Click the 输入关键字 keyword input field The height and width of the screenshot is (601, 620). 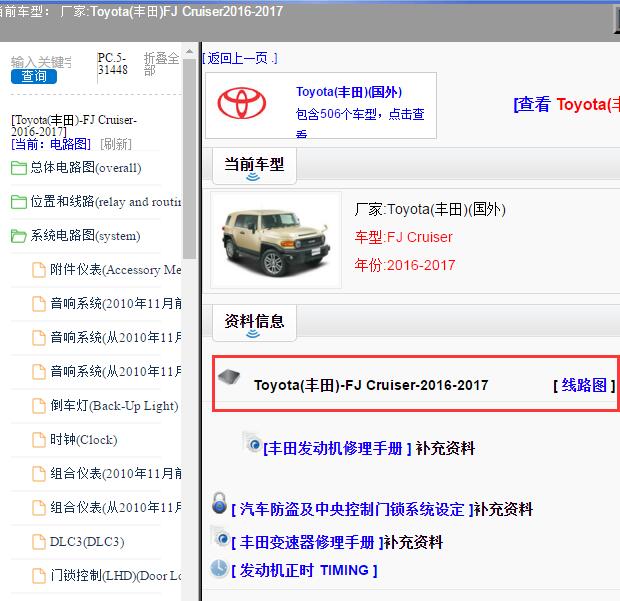(41, 62)
